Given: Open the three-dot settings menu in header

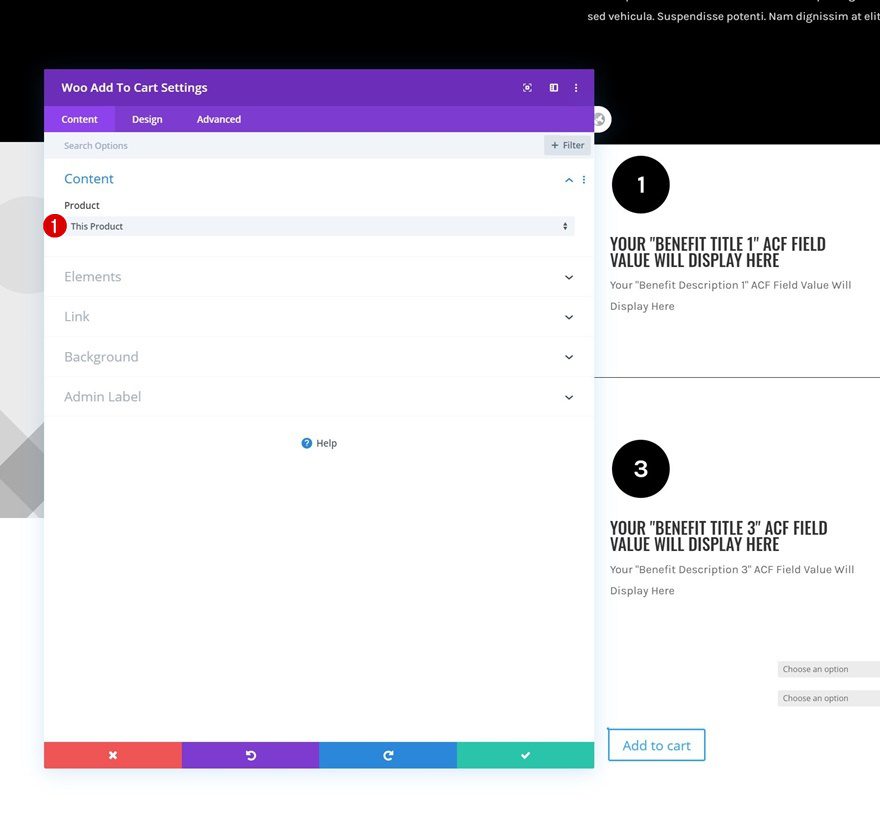Looking at the screenshot, I should tap(576, 88).
